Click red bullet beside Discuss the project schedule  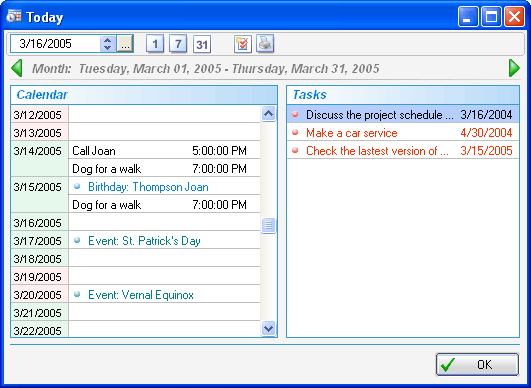click(295, 114)
